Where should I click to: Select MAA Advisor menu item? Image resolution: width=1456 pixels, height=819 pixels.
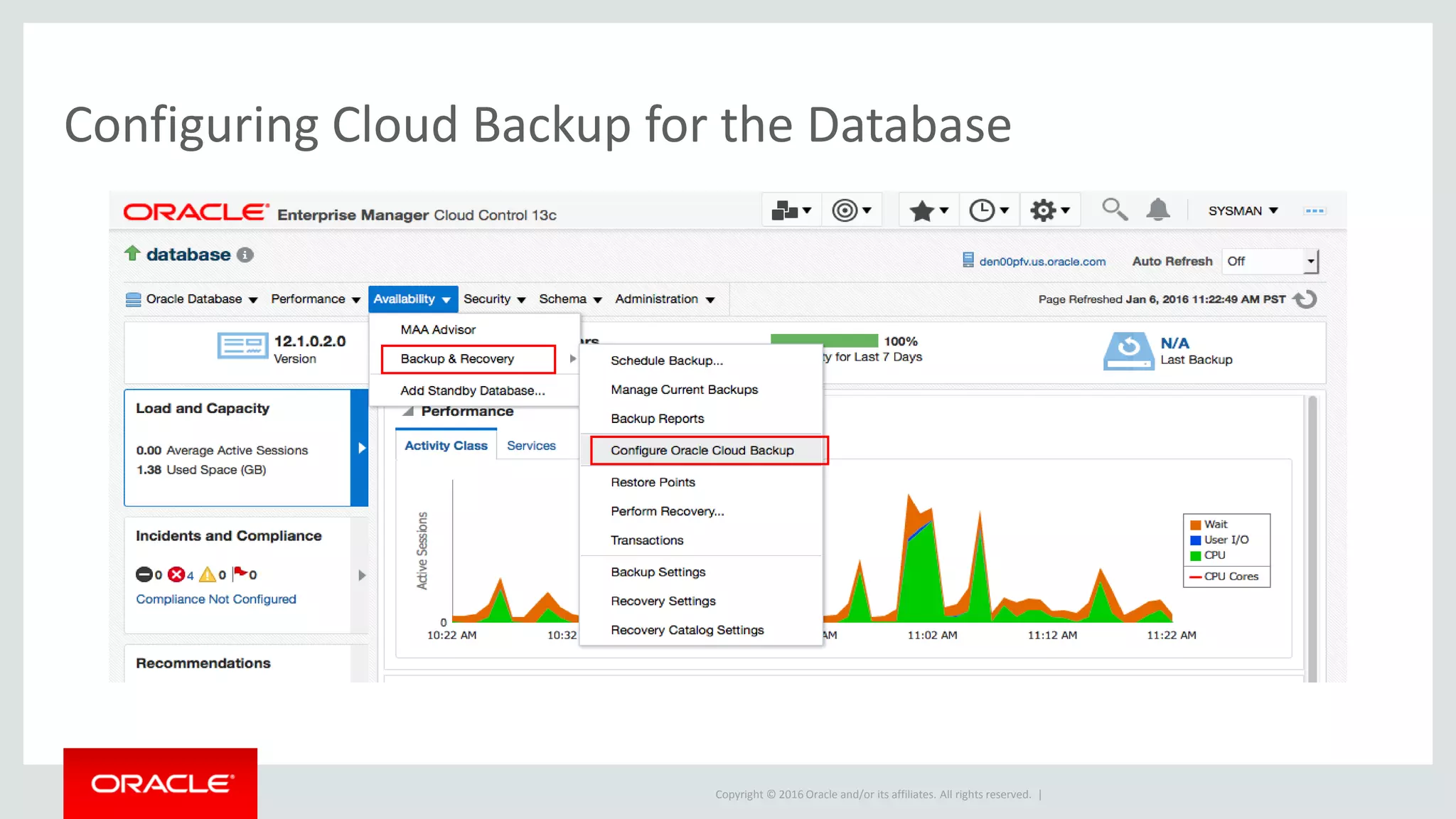(x=438, y=330)
